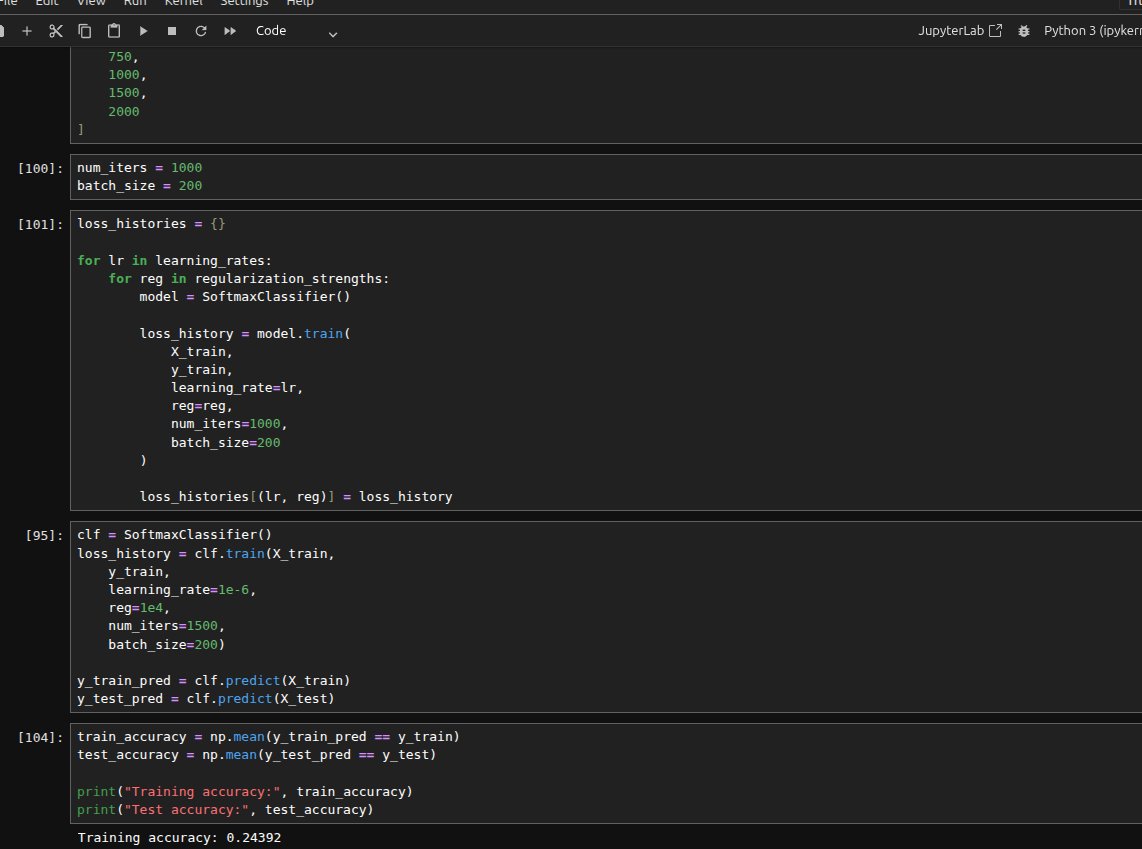Click the Python 3 ipykernel kernel name

point(1092,31)
